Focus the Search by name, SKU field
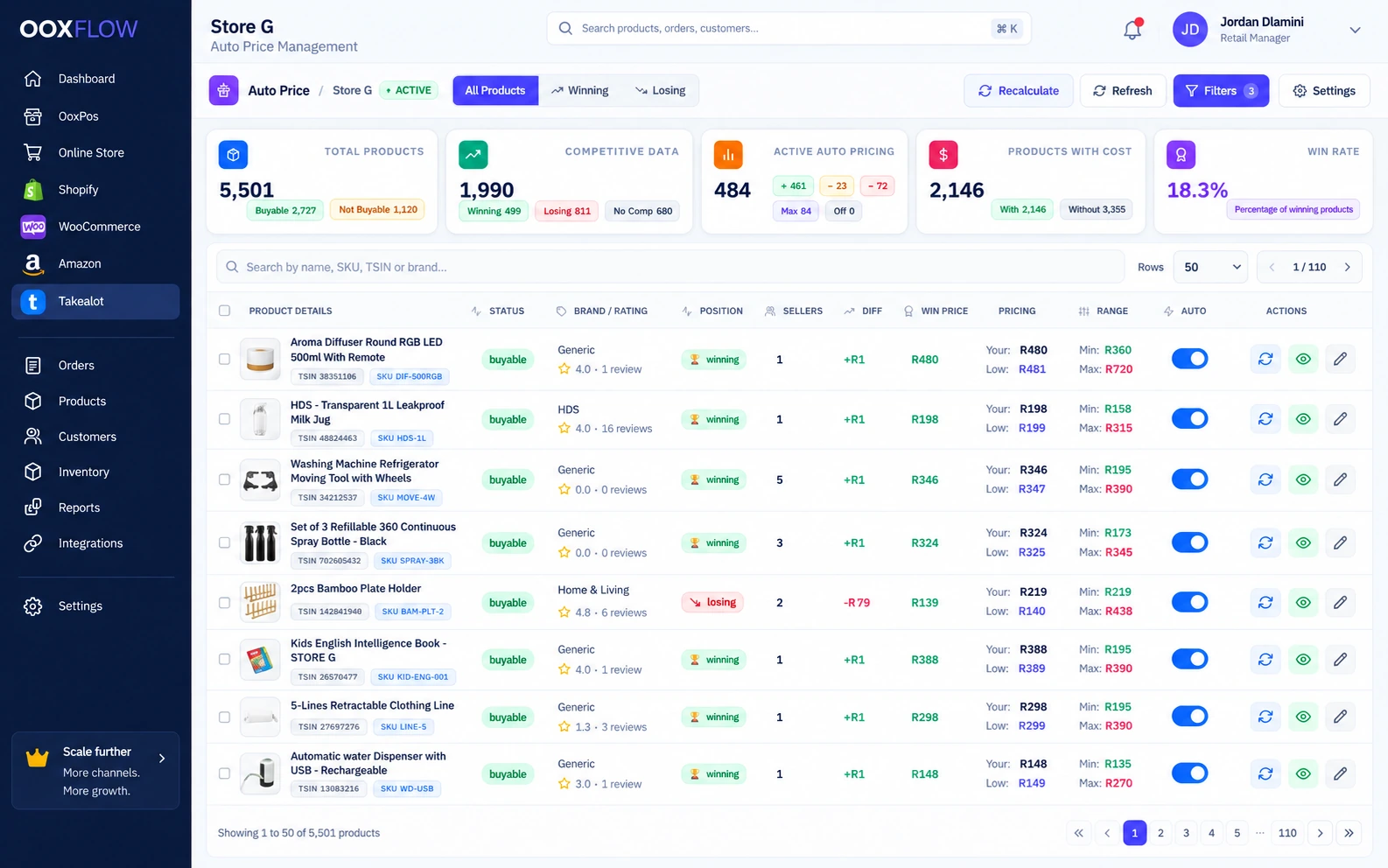This screenshot has width=1388, height=868. (670, 267)
